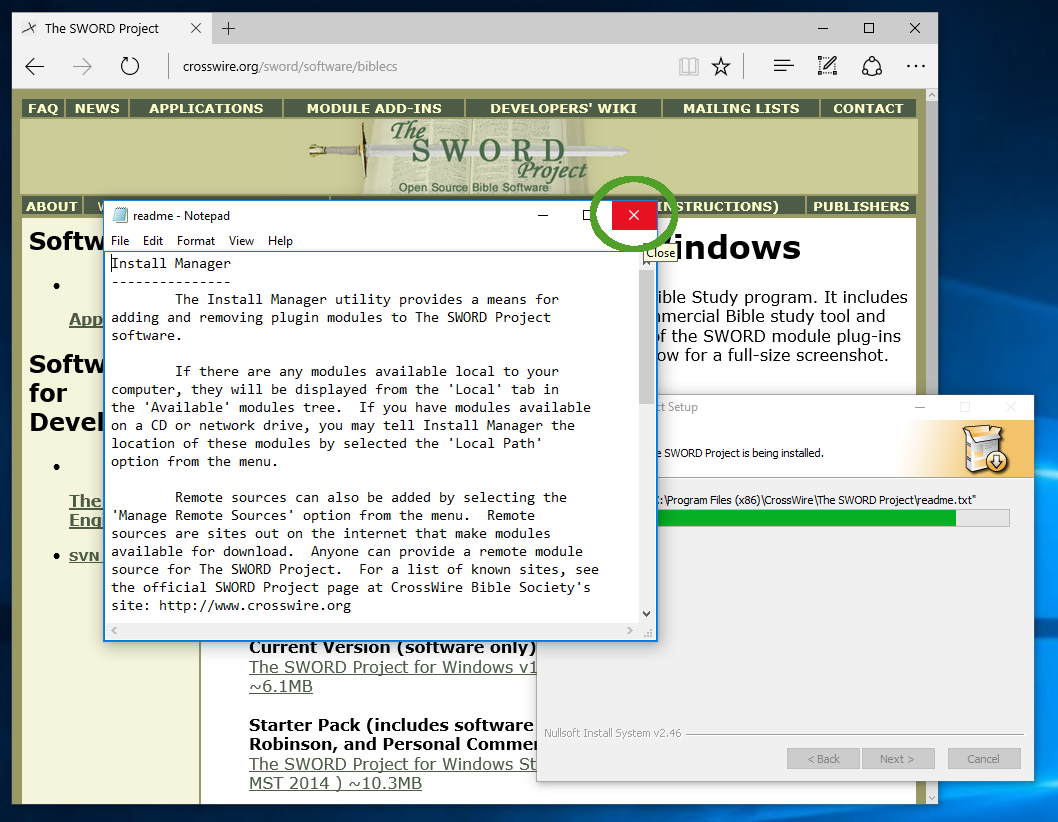
Task: Open Edge More actions ellipsis menu
Action: (x=915, y=67)
